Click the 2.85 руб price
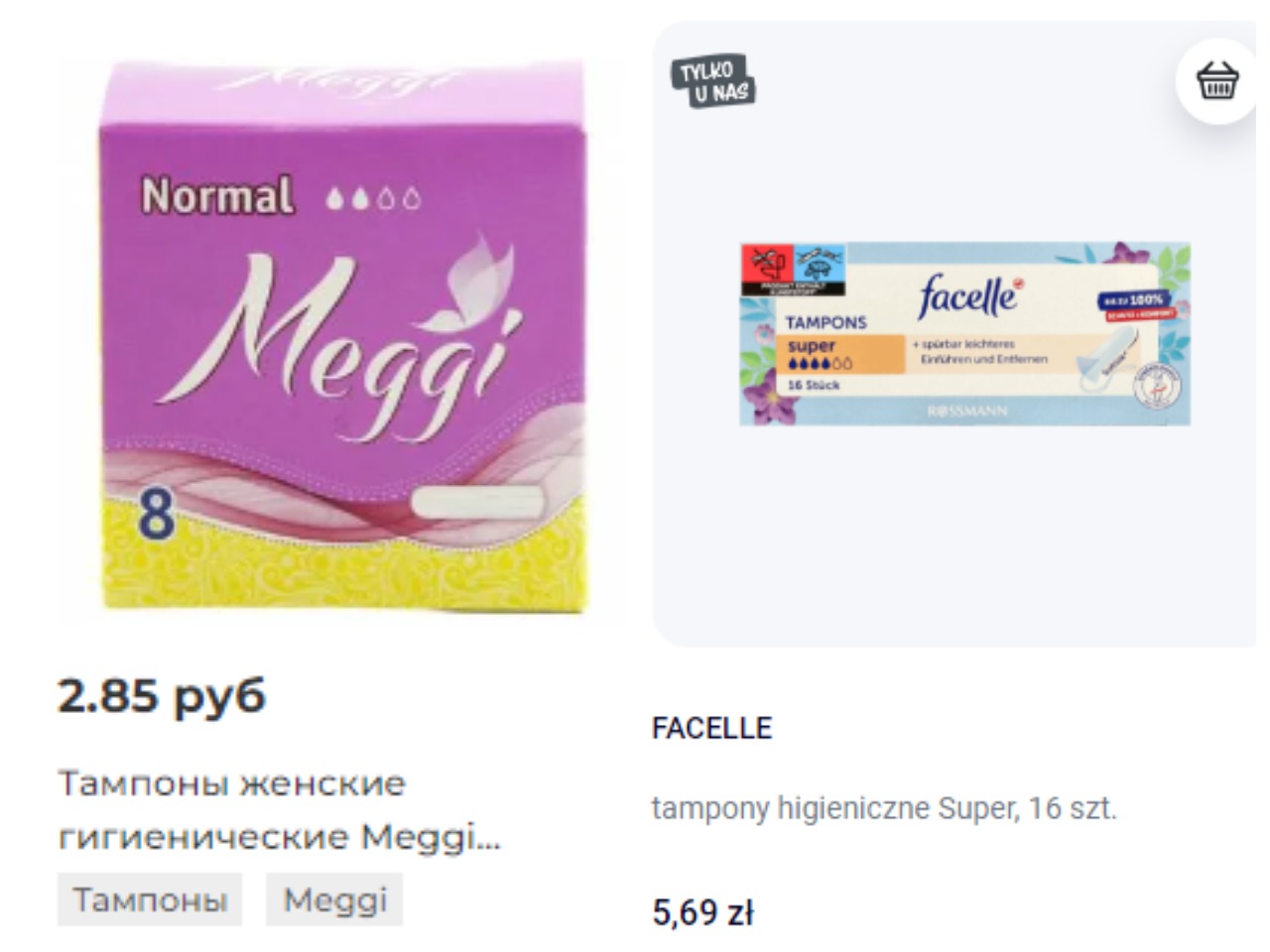 [x=162, y=696]
